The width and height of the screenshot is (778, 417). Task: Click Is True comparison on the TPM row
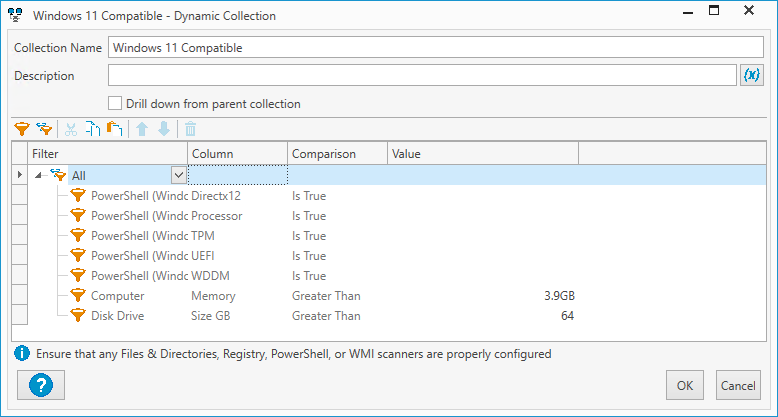pyautogui.click(x=309, y=235)
